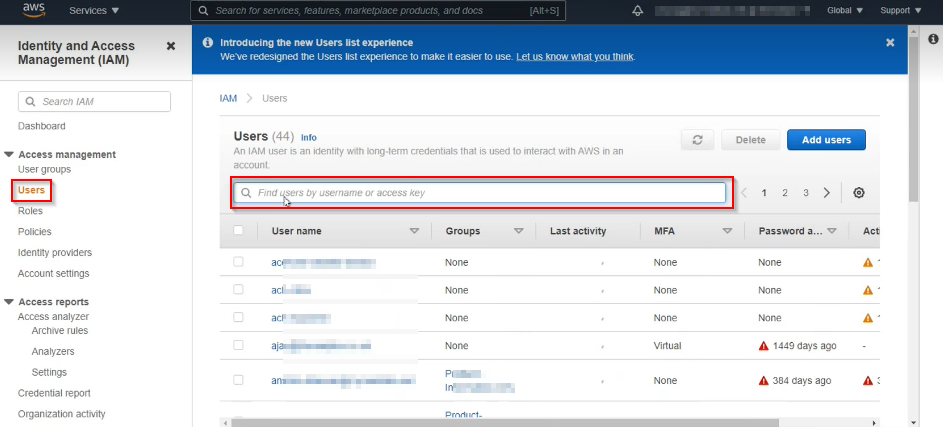The image size is (943, 427).
Task: Click page 1 in the pagination
Action: 764,193
